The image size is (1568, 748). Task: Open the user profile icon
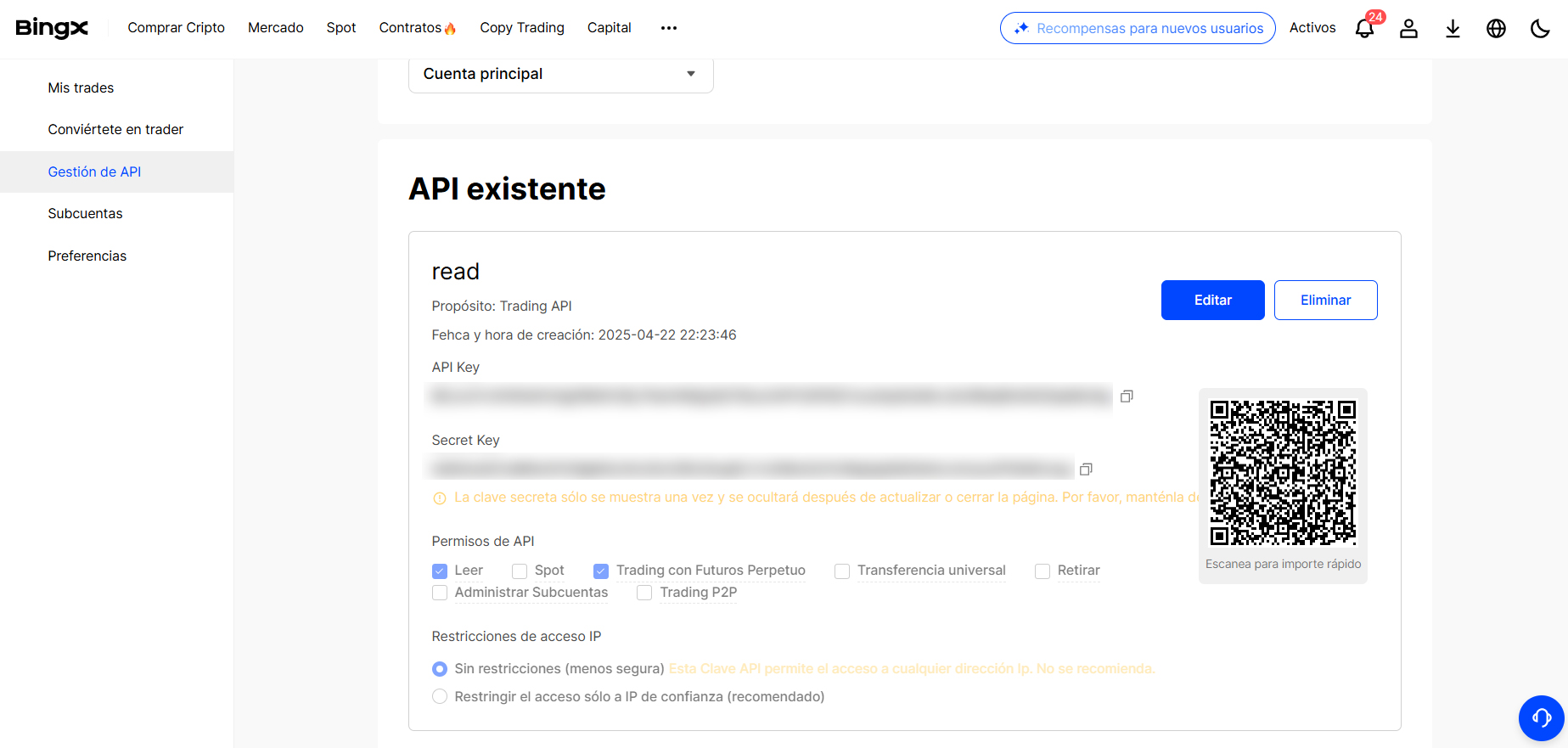pyautogui.click(x=1408, y=29)
